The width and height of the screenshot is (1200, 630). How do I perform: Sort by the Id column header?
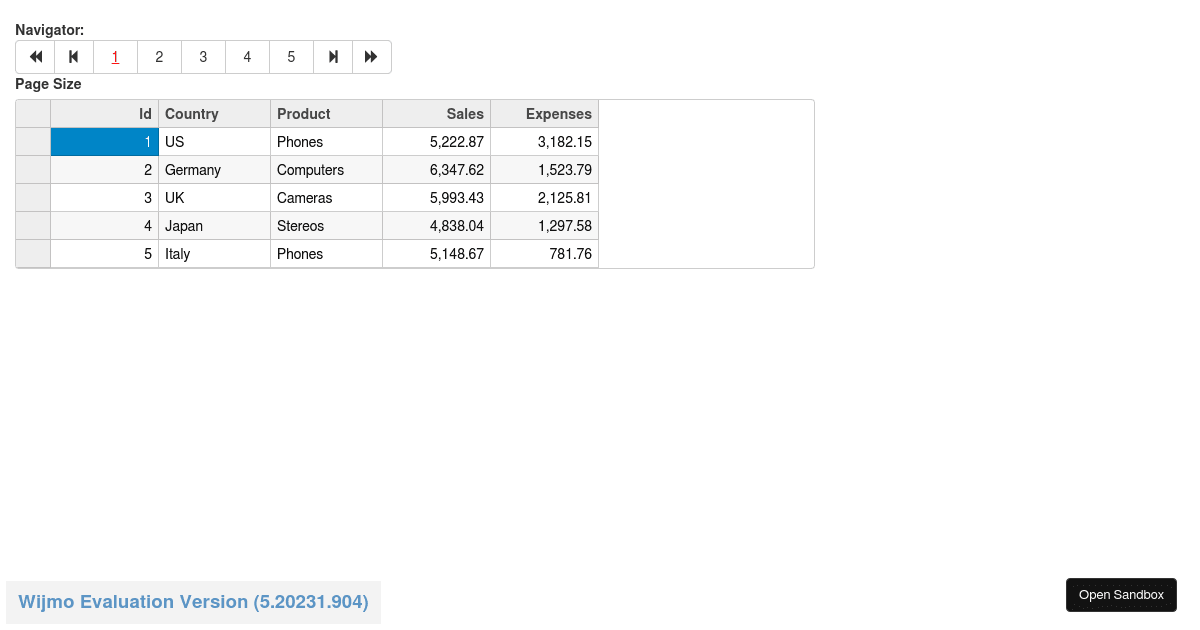point(105,114)
